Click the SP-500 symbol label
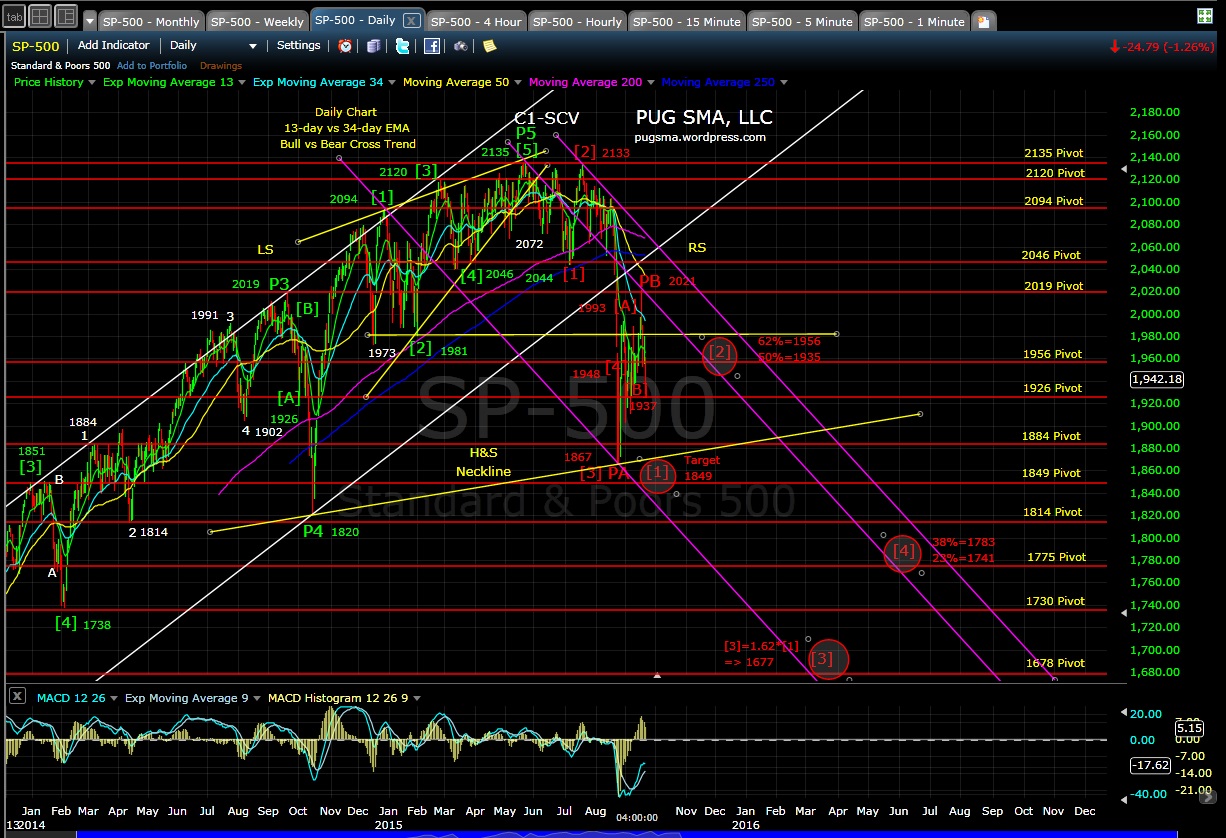 (36, 46)
